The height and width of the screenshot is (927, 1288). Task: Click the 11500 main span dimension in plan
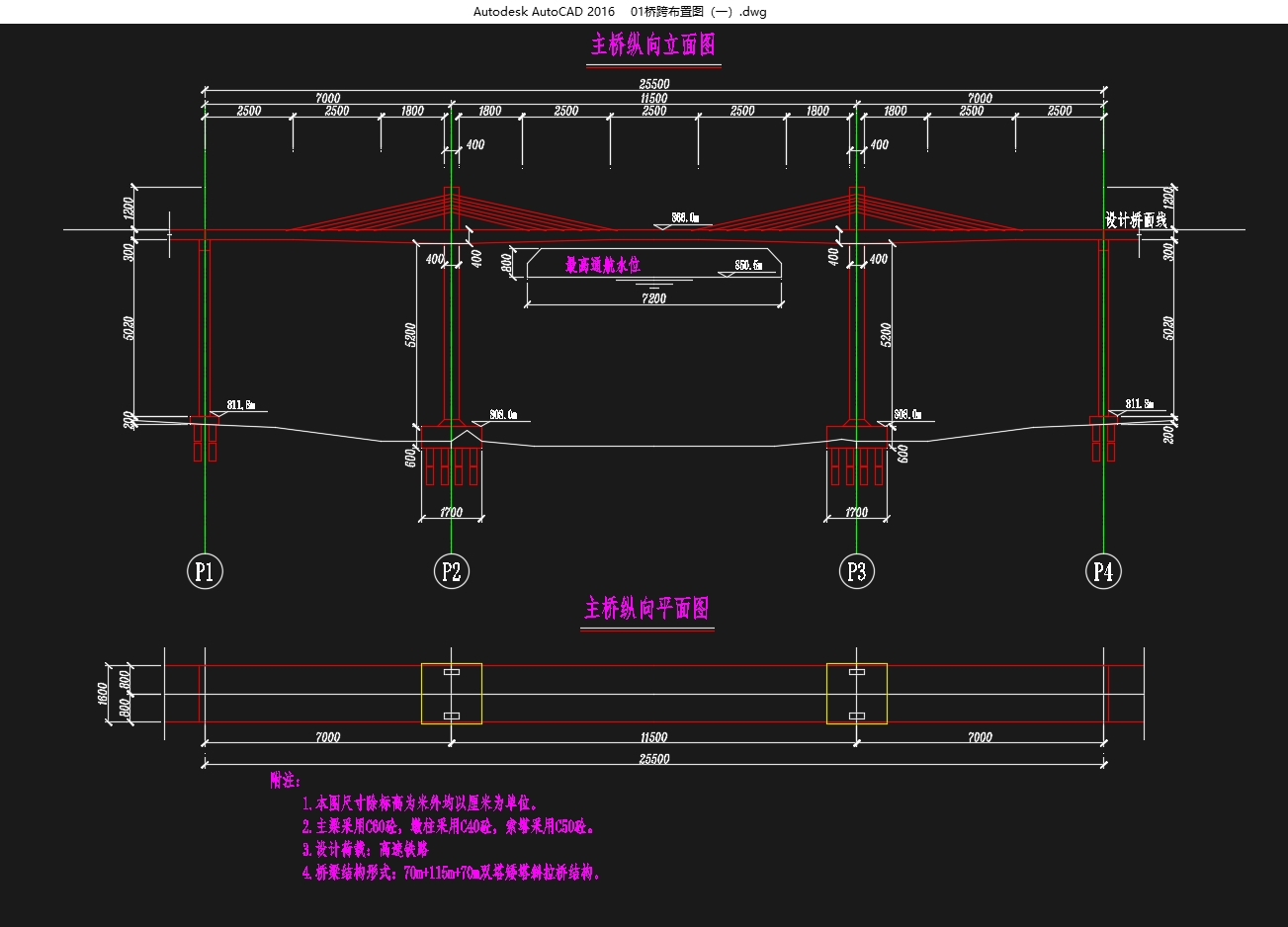click(x=653, y=737)
